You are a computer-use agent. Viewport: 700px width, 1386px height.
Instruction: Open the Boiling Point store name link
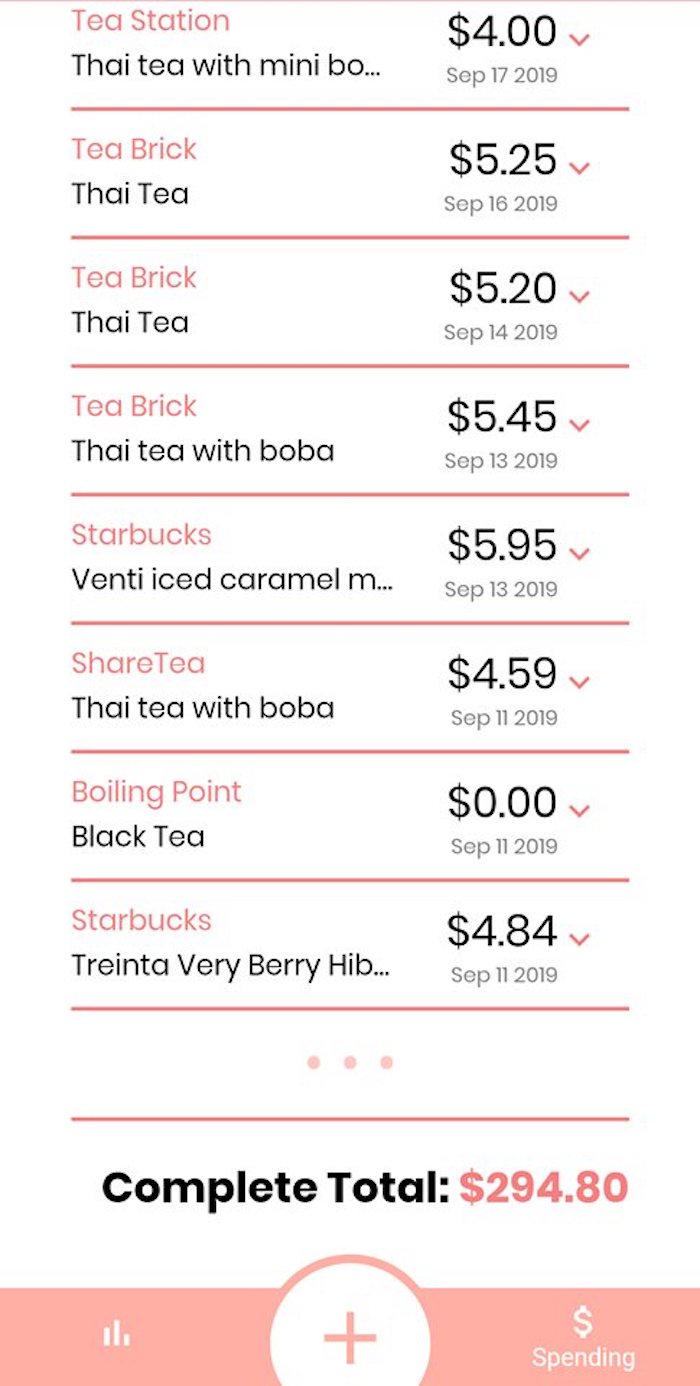(x=156, y=792)
